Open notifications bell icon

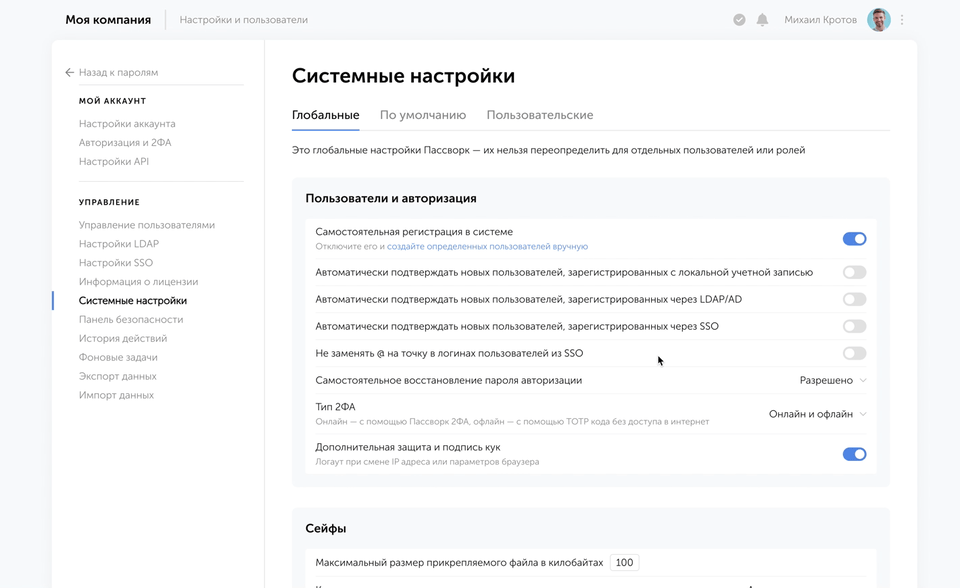coord(762,20)
